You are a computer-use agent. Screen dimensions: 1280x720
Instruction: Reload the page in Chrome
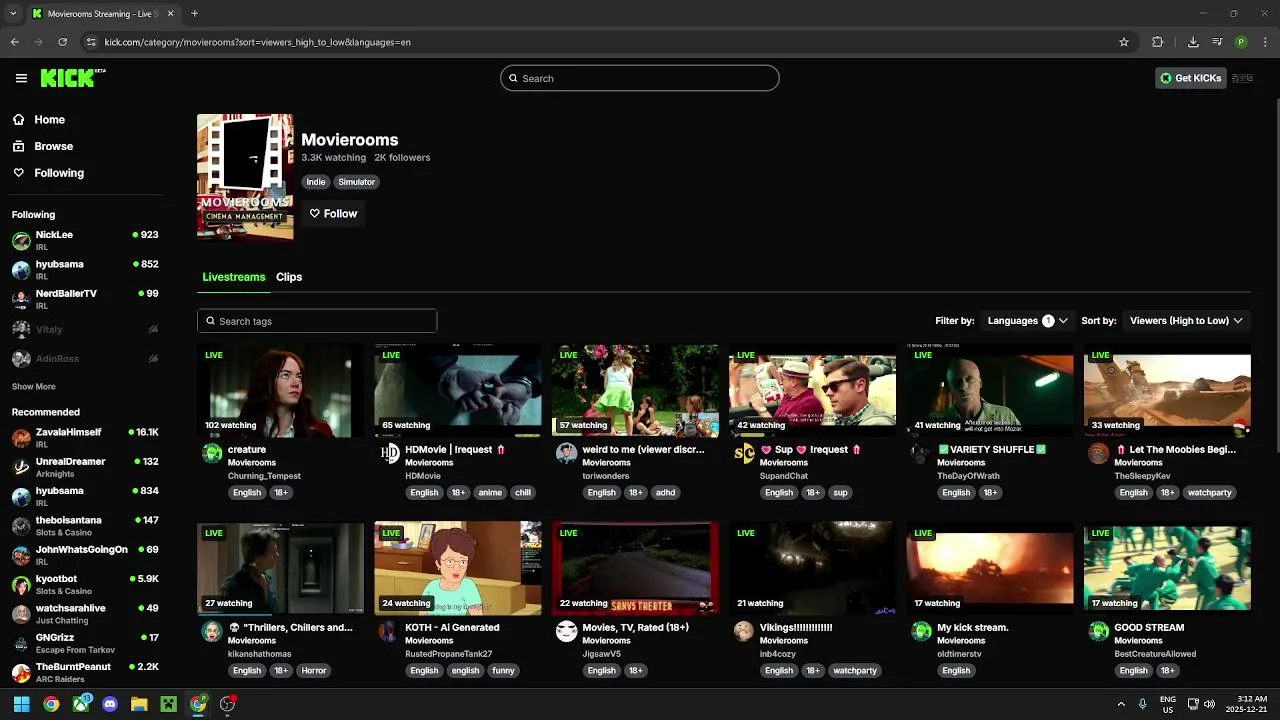coord(63,42)
